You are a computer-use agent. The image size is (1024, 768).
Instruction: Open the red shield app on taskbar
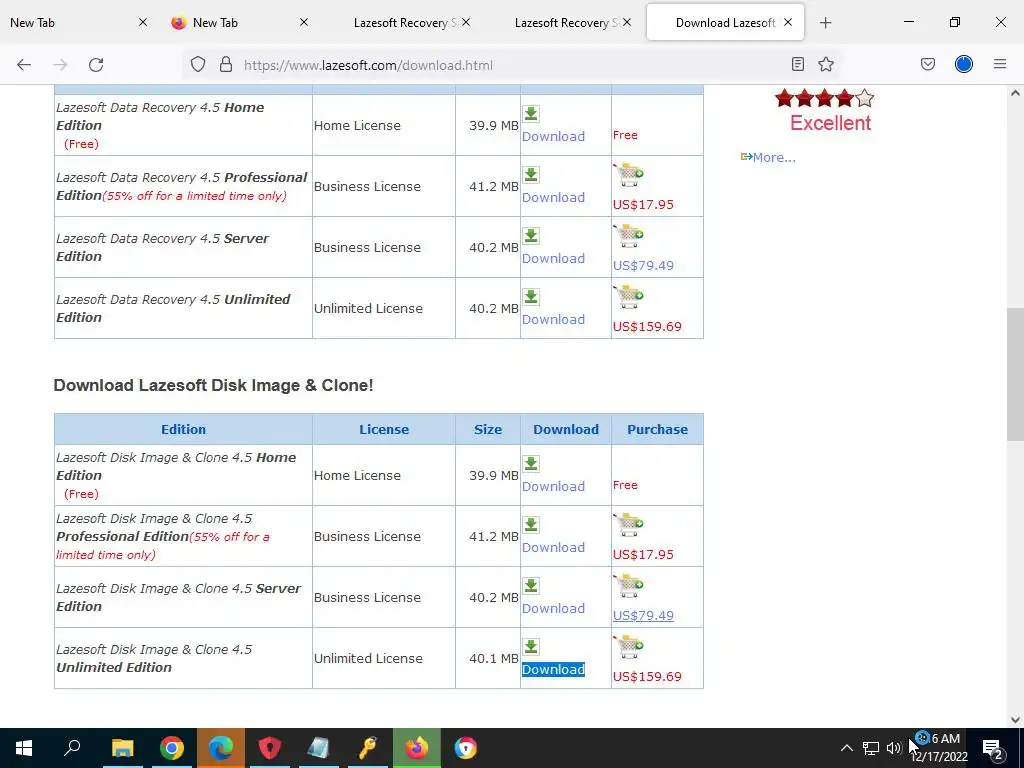click(x=270, y=748)
